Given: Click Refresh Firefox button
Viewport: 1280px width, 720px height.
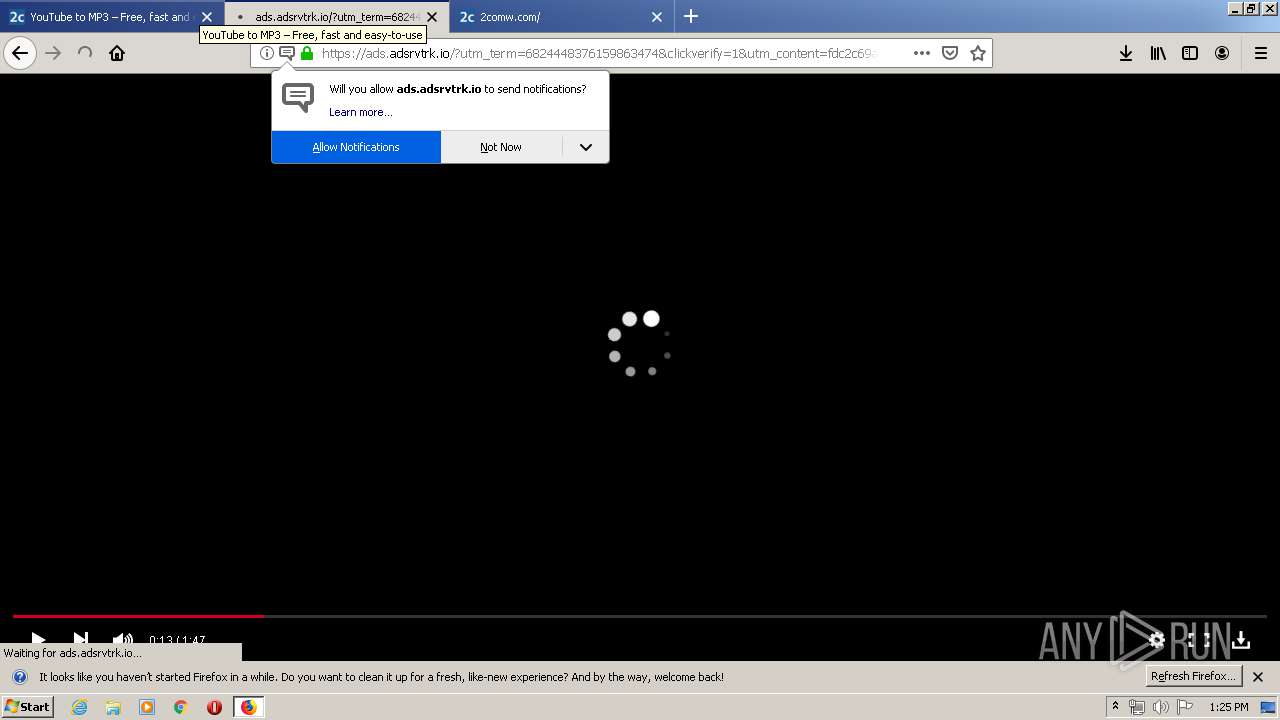Looking at the screenshot, I should tap(1193, 676).
